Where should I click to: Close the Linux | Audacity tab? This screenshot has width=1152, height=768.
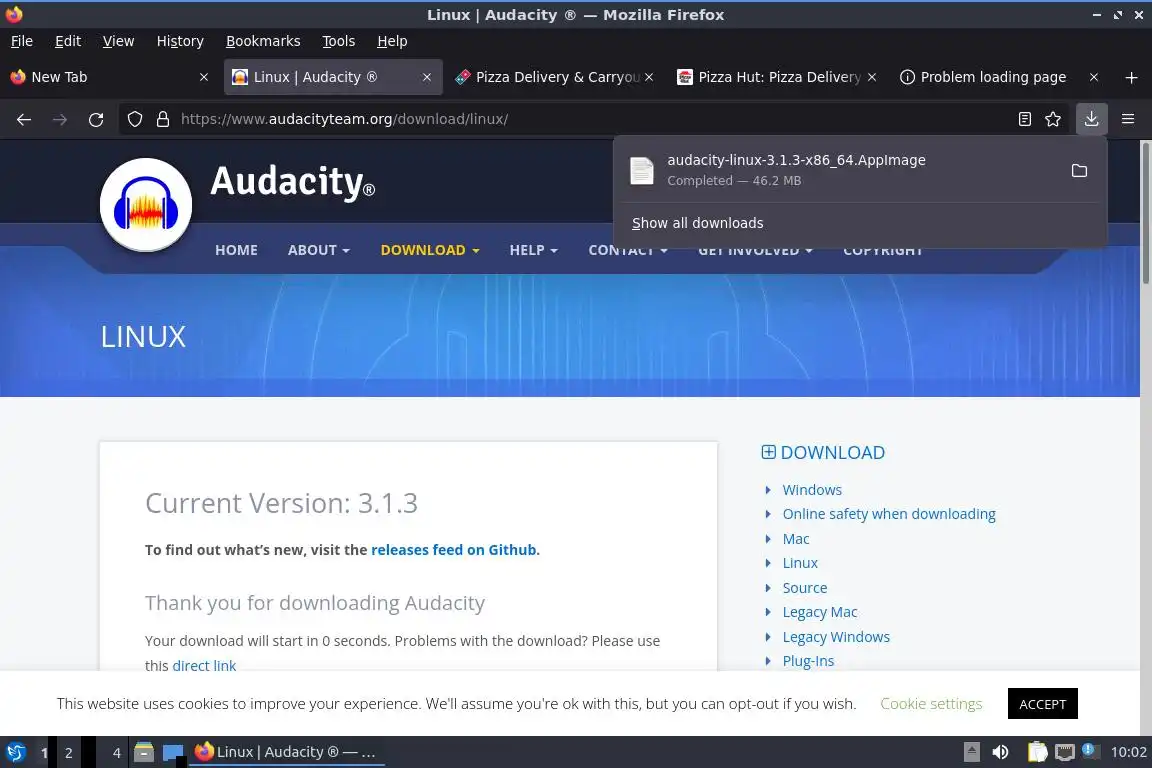426,77
